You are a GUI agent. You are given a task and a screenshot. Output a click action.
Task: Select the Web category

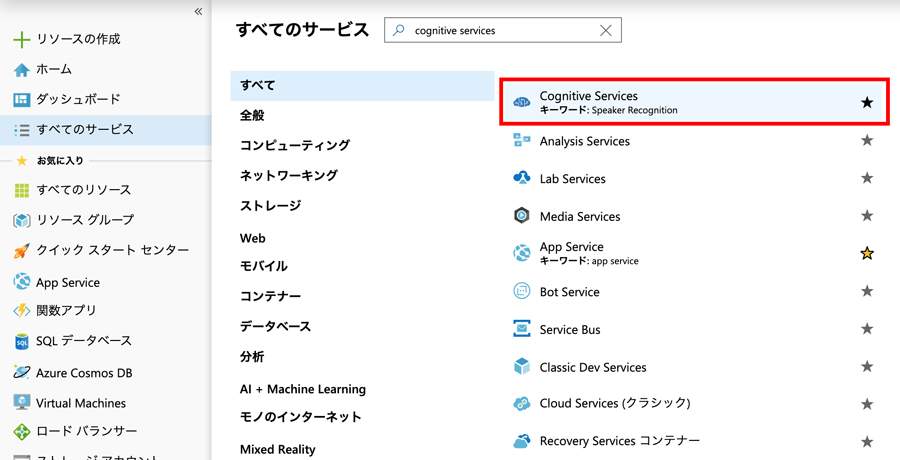coord(253,238)
